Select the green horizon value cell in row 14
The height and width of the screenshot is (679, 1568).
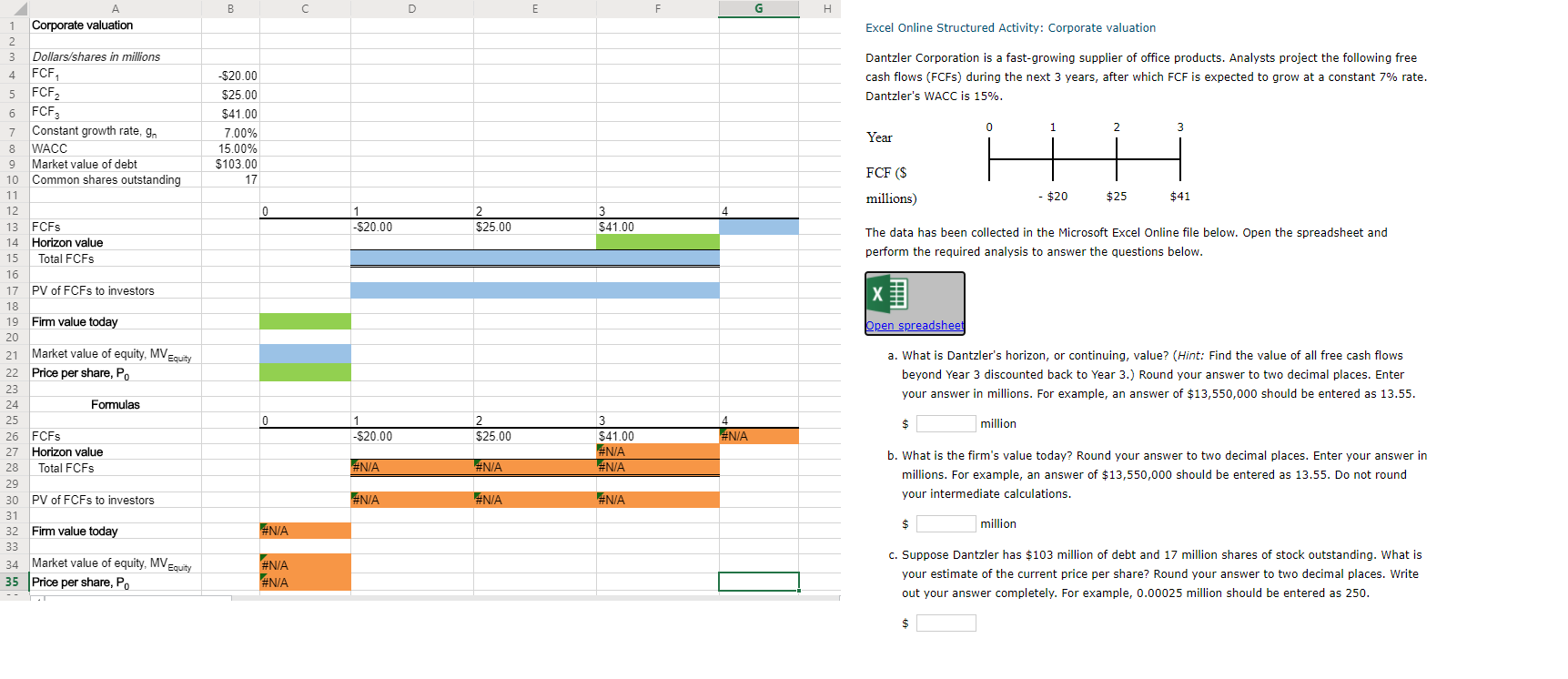pyautogui.click(x=658, y=242)
